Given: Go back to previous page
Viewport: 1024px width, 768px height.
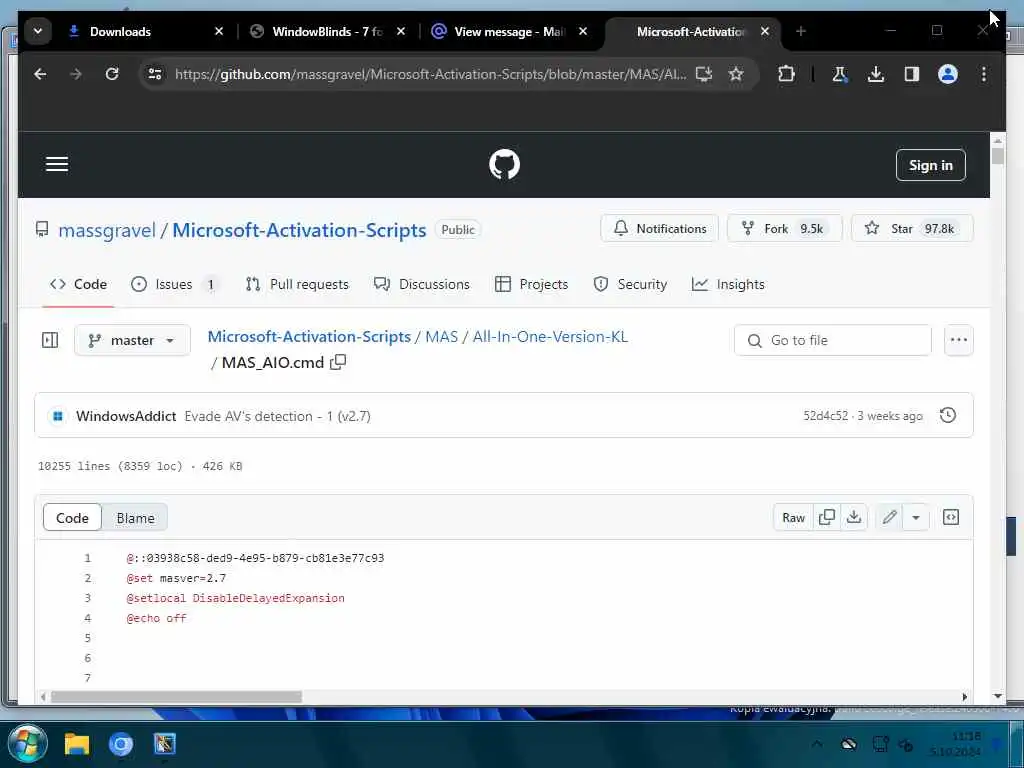Looking at the screenshot, I should [x=40, y=74].
